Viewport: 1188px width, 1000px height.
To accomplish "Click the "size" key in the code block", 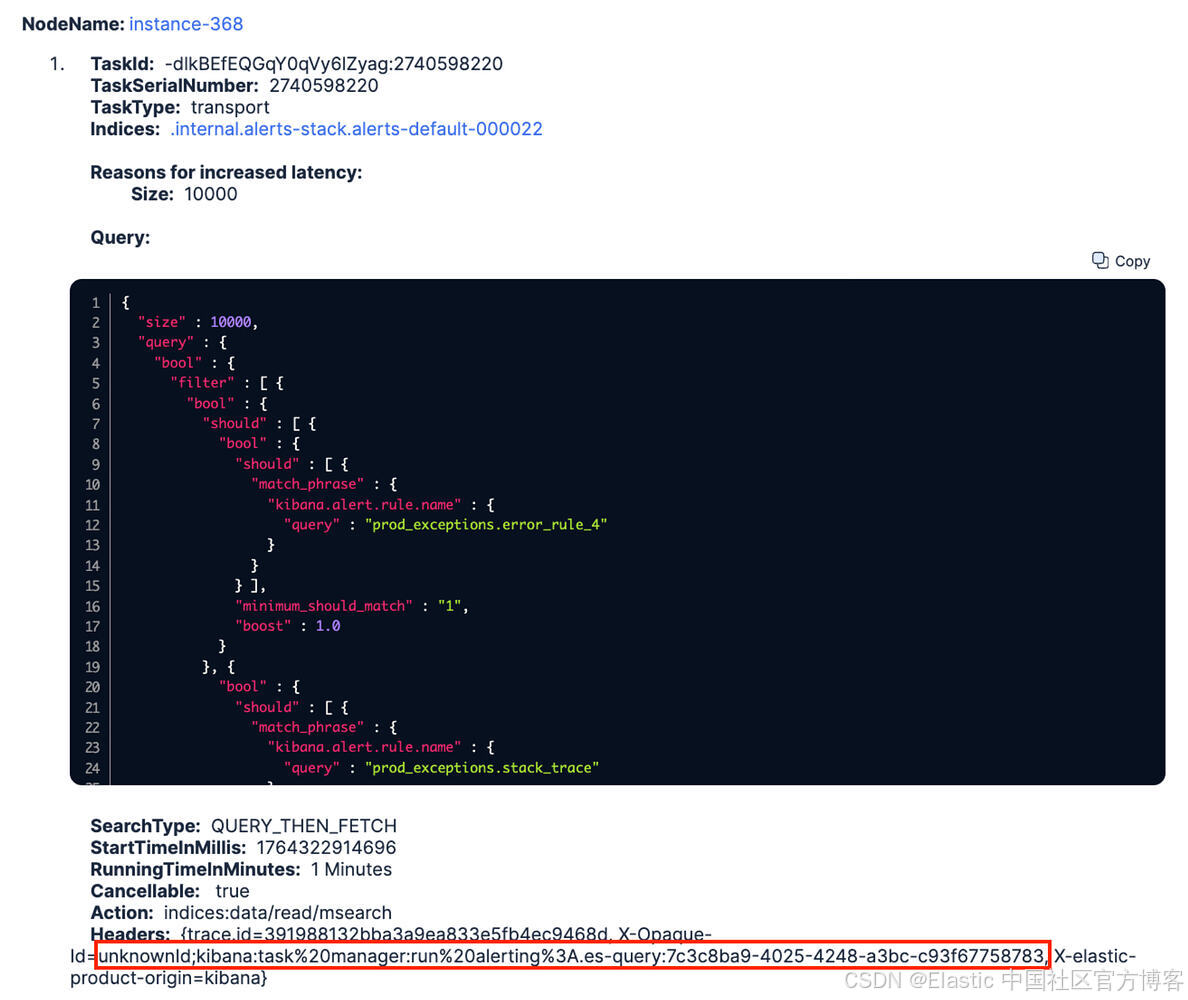I will (x=161, y=322).
